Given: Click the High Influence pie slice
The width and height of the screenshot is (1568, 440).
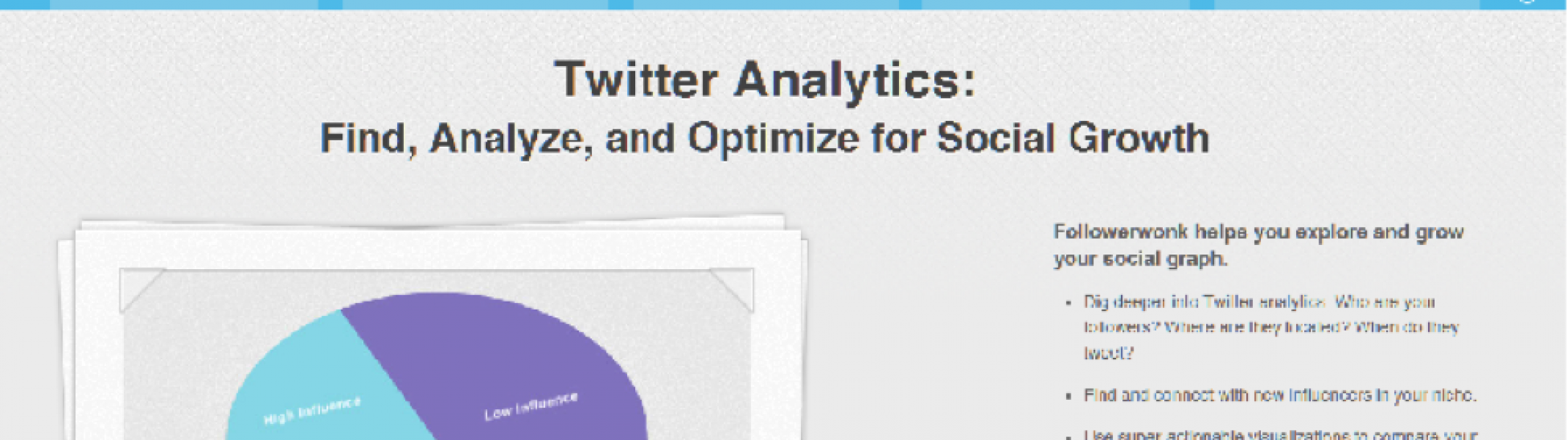Looking at the screenshot, I should 322,389.
